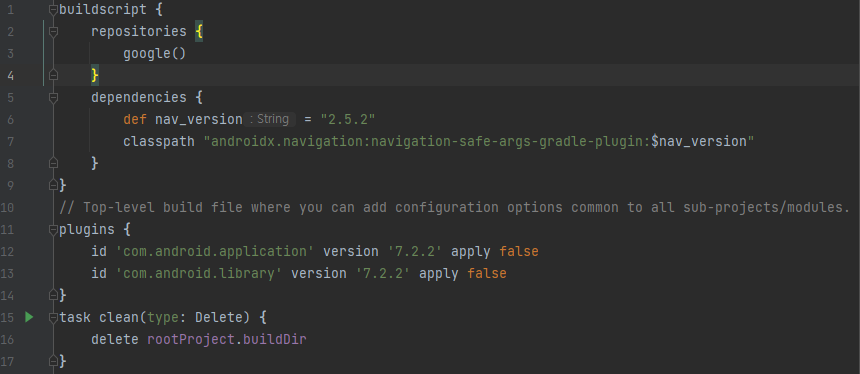
Task: Click the 'plugins' keyword
Action: click(87, 229)
